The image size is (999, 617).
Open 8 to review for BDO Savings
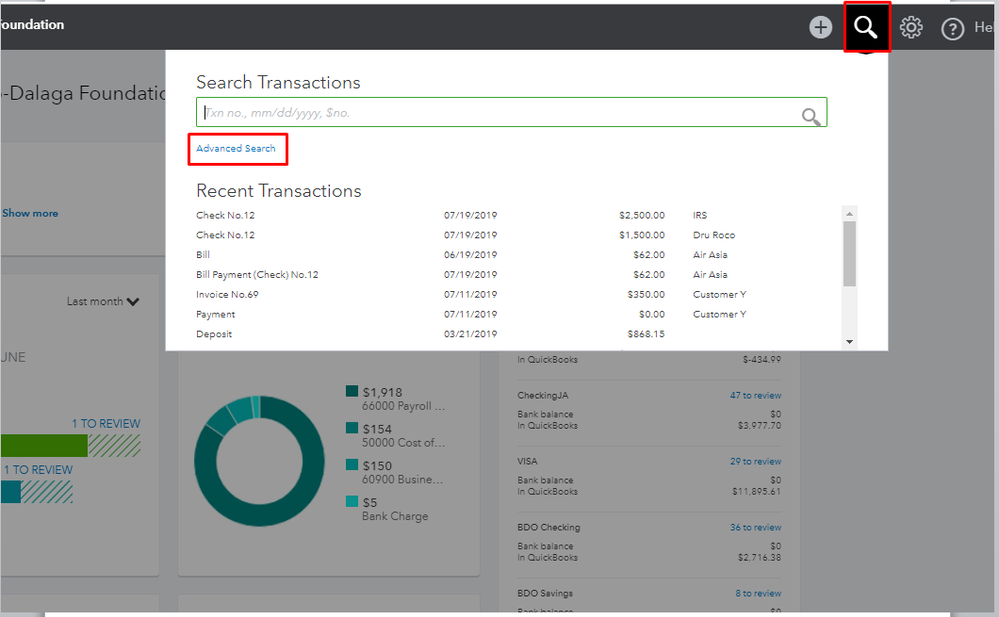(x=758, y=593)
